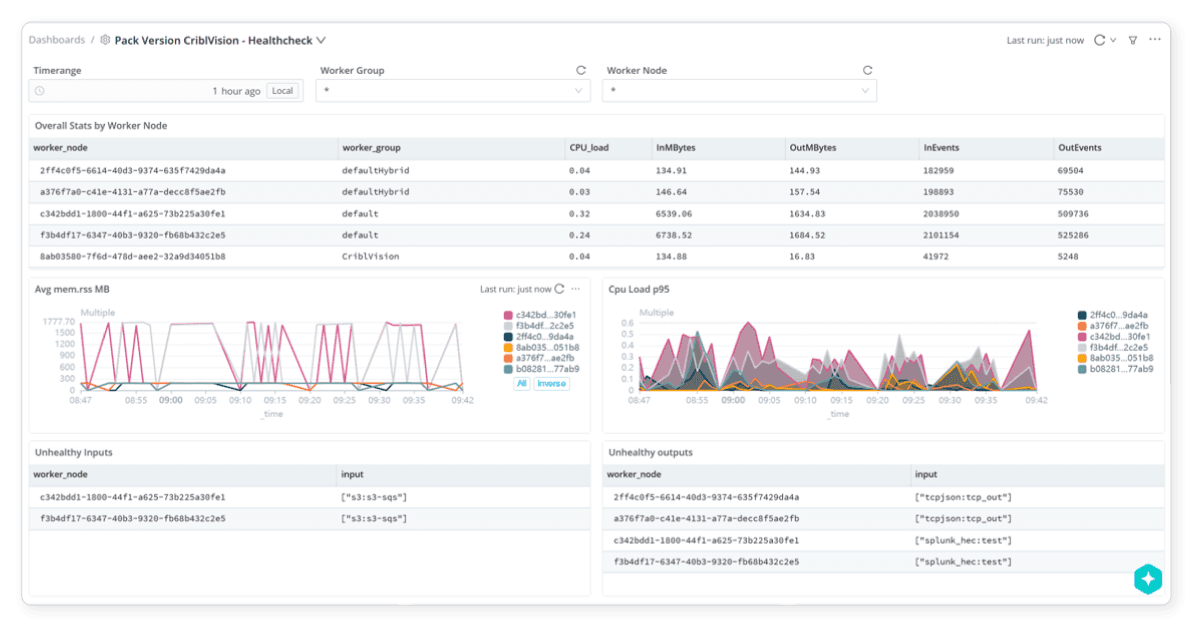This screenshot has height=640, width=1200.
Task: Refresh the Avg mem.rss MB panel
Action: coord(560,289)
